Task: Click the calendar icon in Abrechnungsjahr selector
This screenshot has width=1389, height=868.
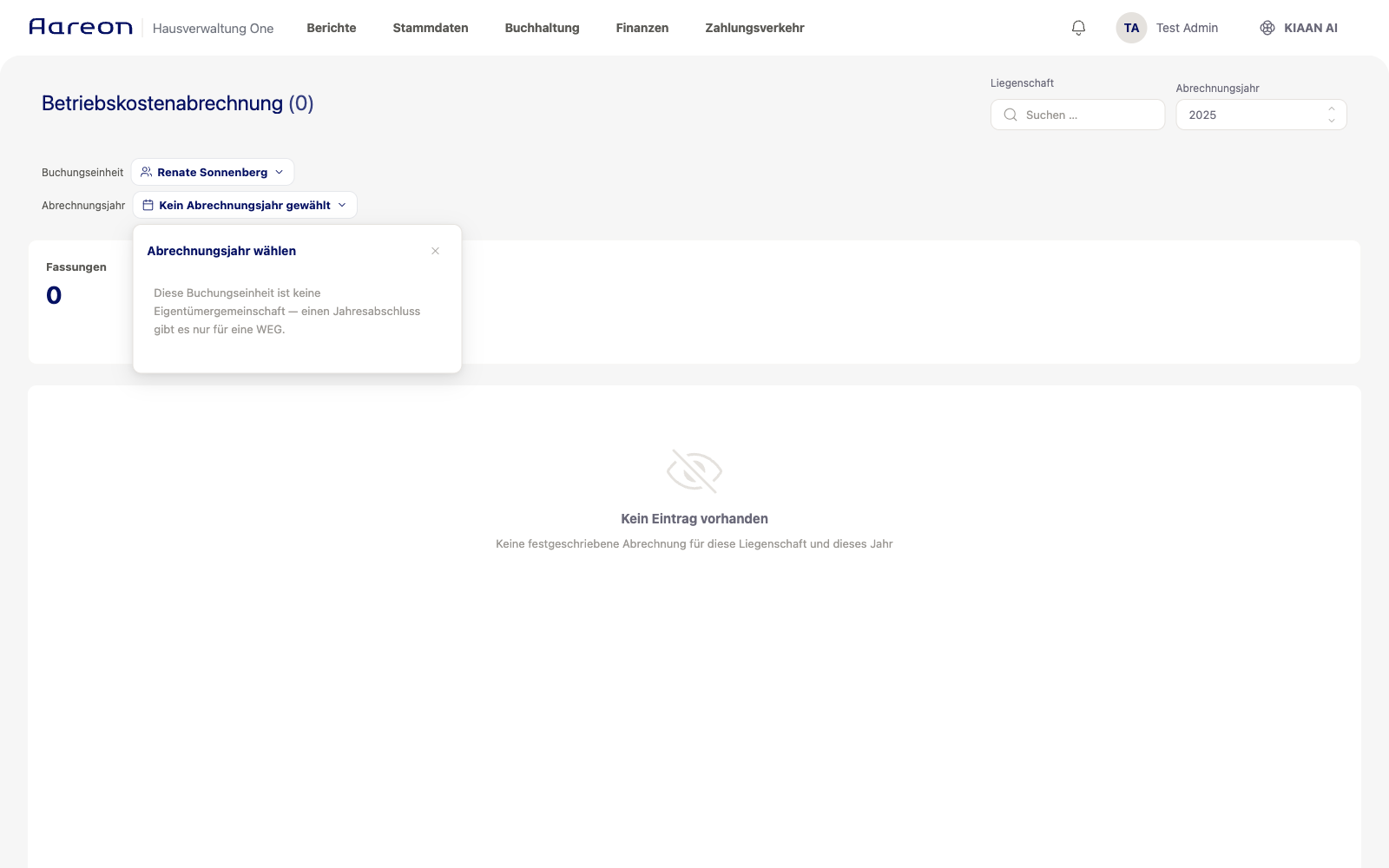Action: click(148, 206)
